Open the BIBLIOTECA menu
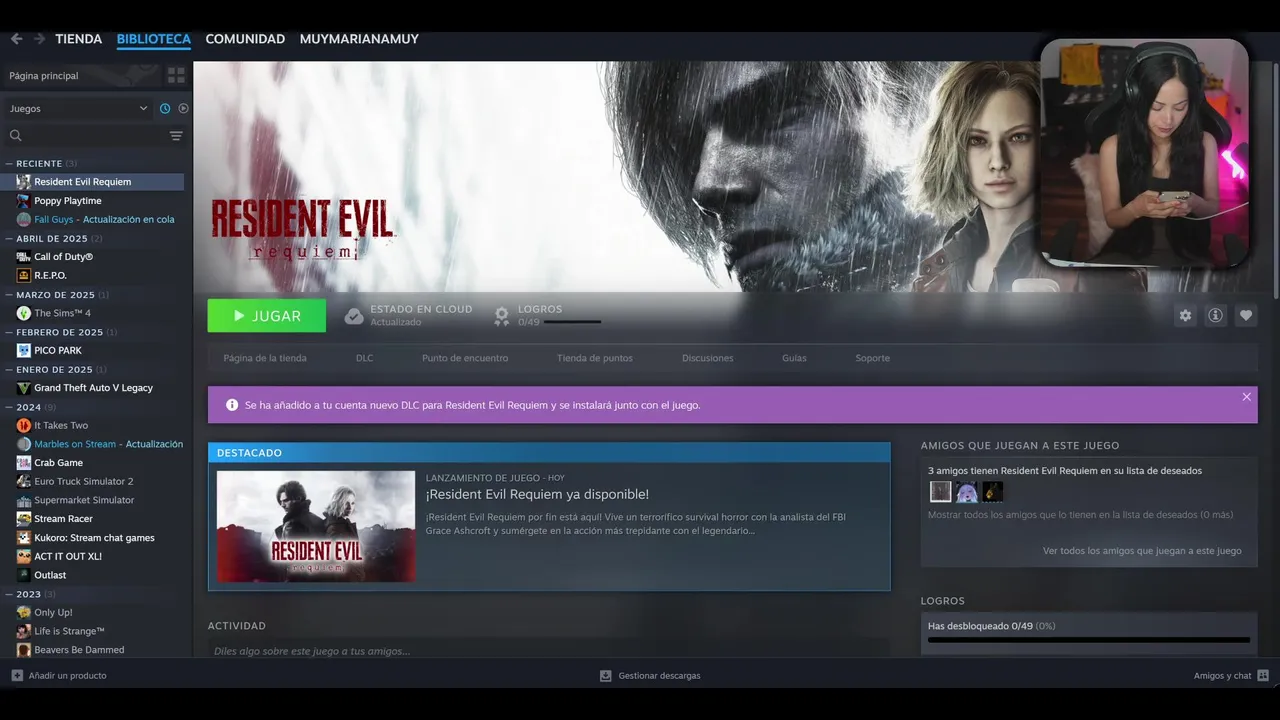Screen dimensions: 1280x720 (x=153, y=39)
